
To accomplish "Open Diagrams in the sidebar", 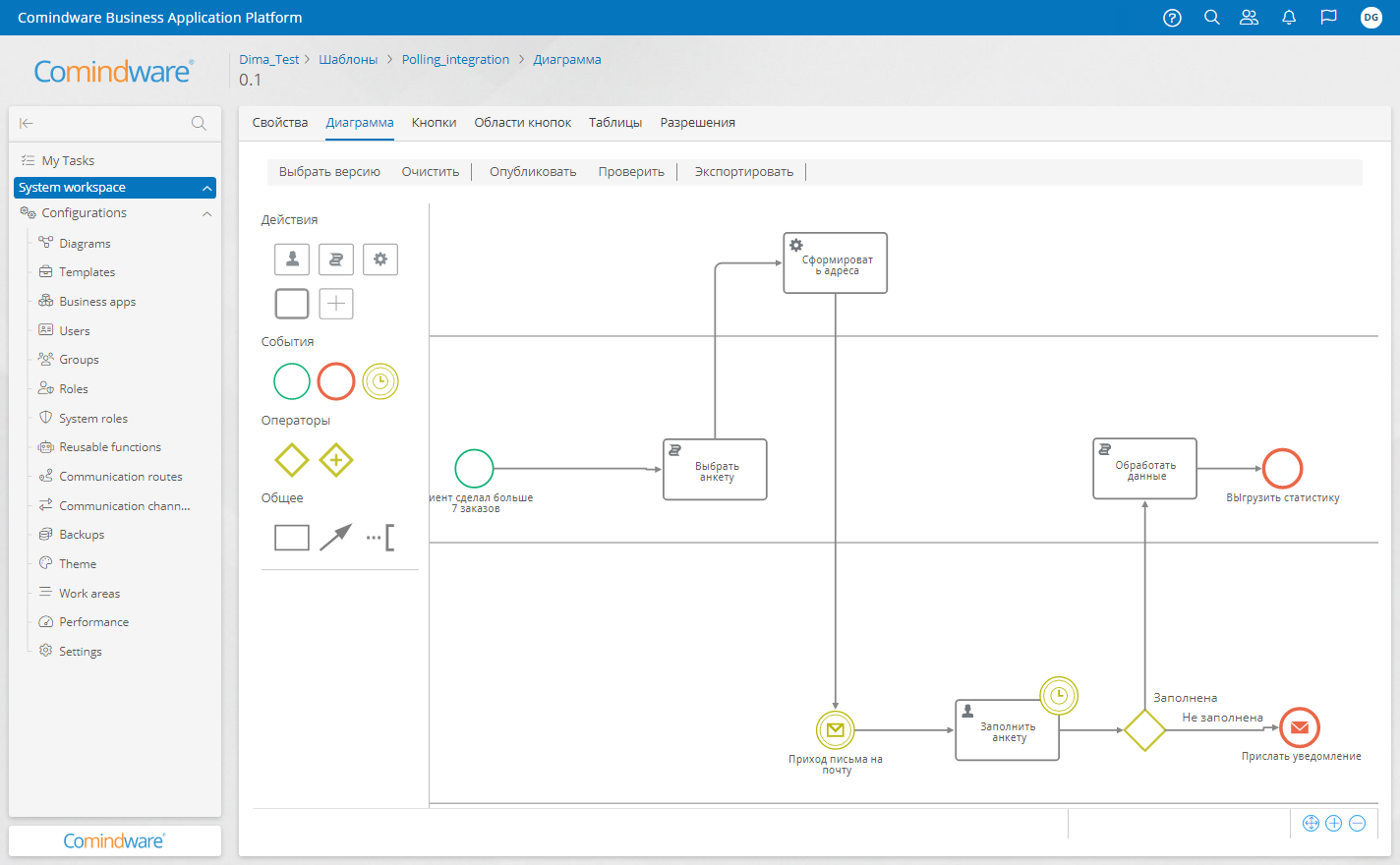I will pos(85,244).
